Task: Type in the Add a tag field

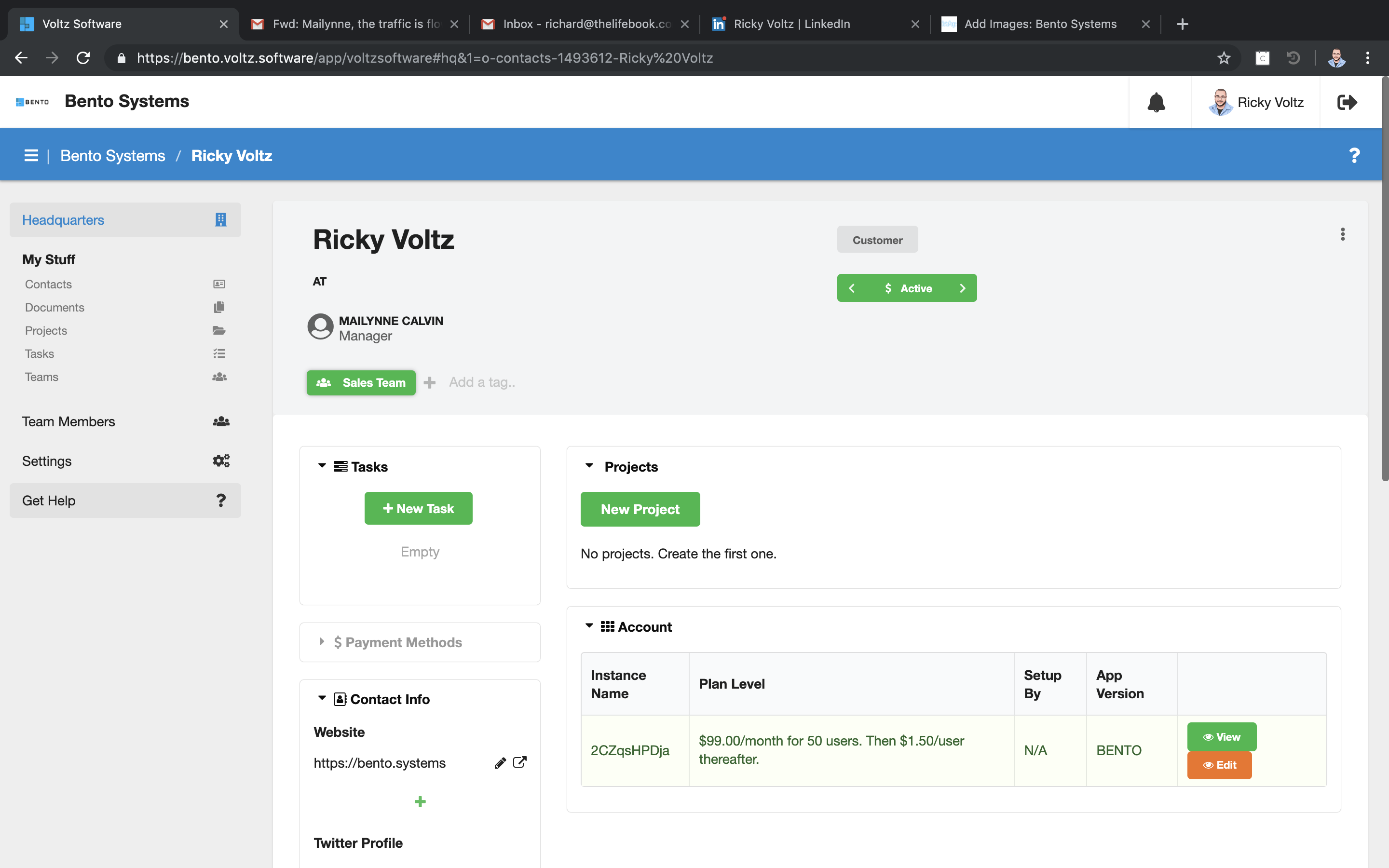Action: [x=482, y=382]
